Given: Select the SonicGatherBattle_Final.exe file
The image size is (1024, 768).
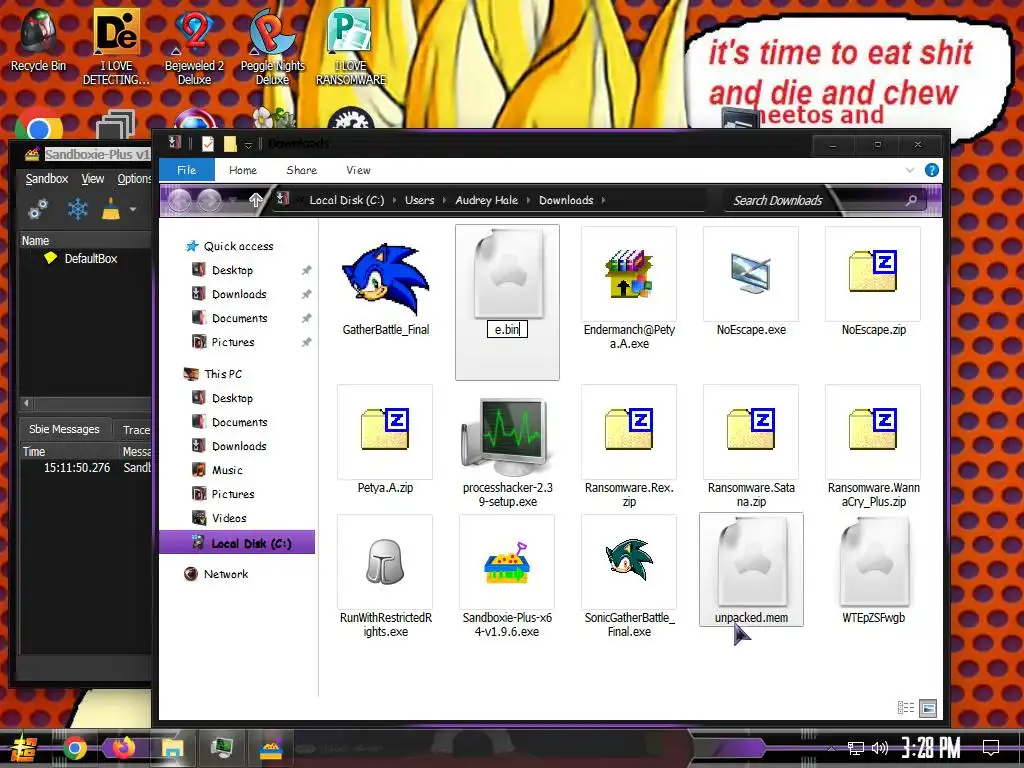Looking at the screenshot, I should click(629, 577).
